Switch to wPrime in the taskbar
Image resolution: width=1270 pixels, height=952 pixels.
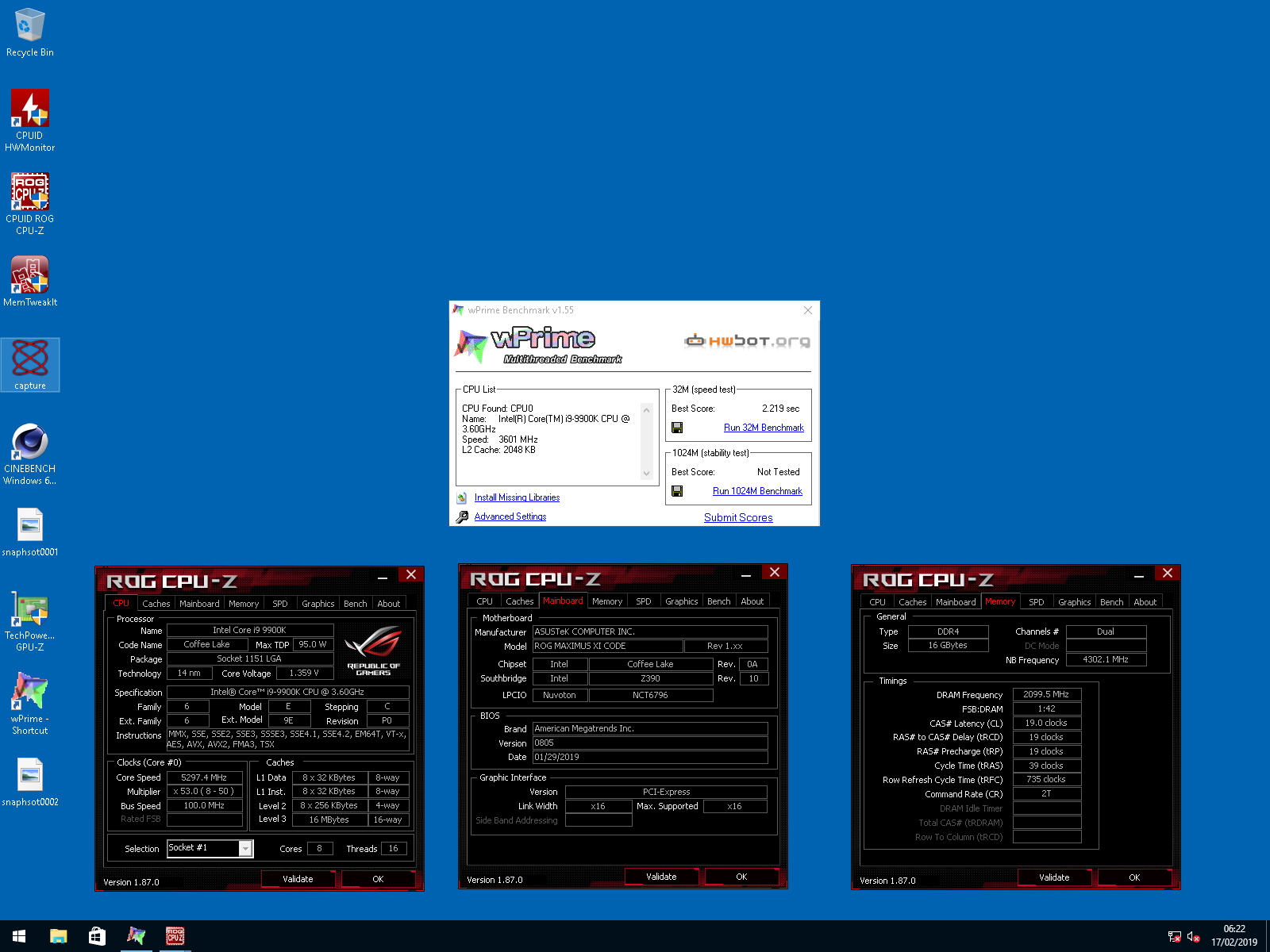(137, 936)
